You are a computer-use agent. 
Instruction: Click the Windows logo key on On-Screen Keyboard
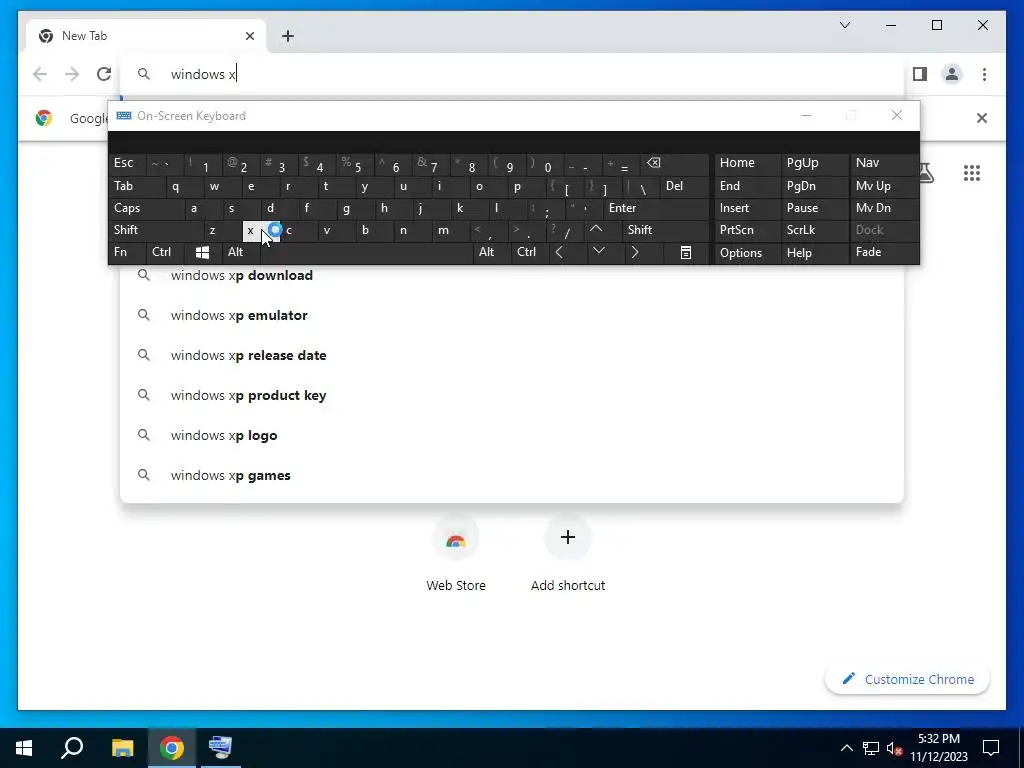(x=202, y=252)
